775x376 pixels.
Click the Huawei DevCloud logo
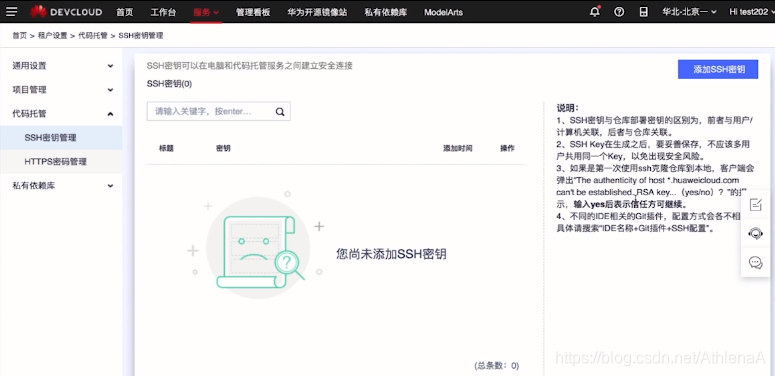66,12
